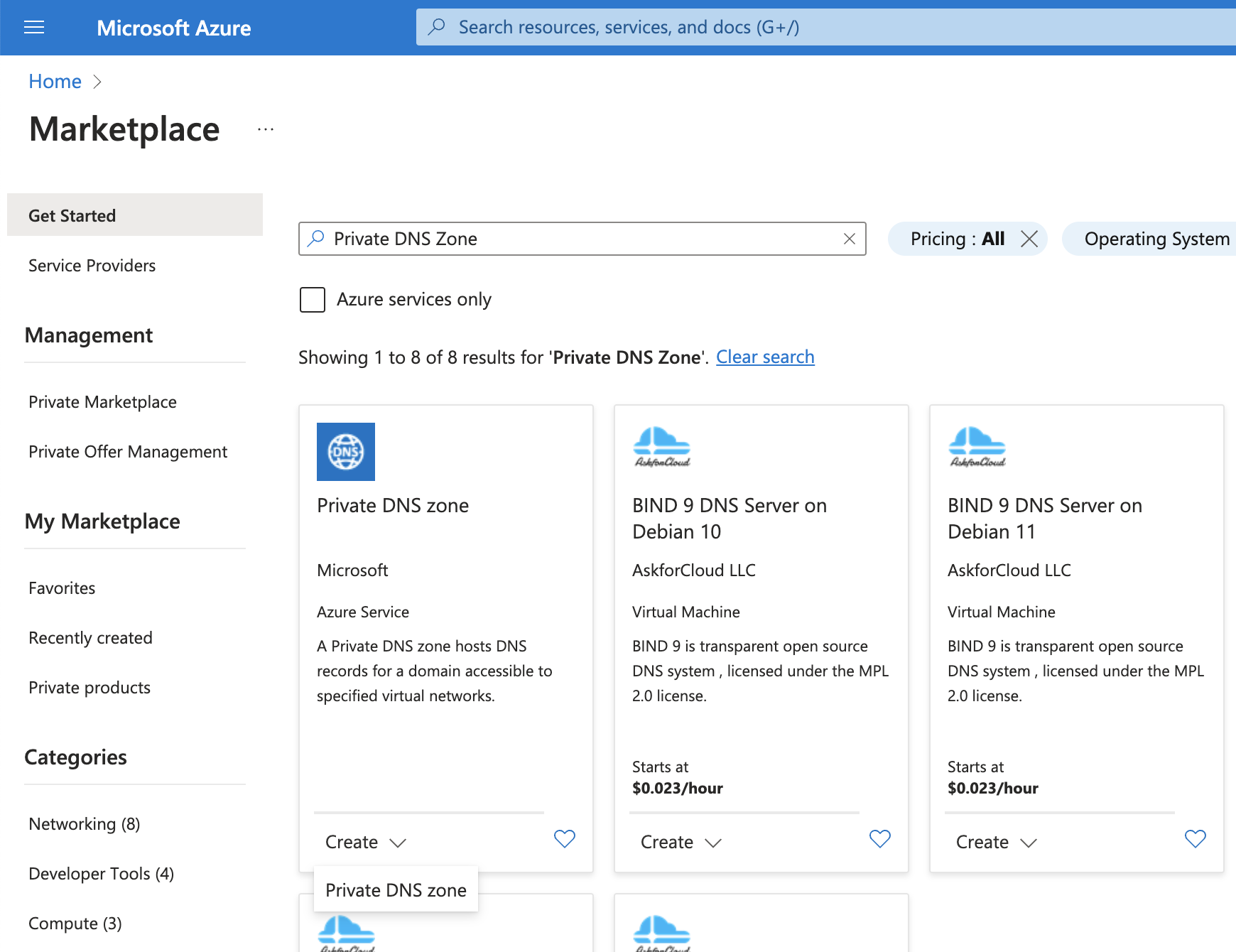Viewport: 1236px width, 952px height.
Task: Open the Pricing filter pill
Action: pos(957,239)
